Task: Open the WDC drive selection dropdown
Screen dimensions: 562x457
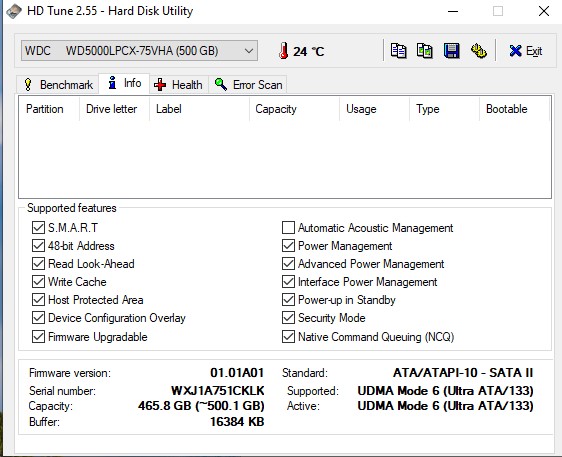Action: point(139,51)
